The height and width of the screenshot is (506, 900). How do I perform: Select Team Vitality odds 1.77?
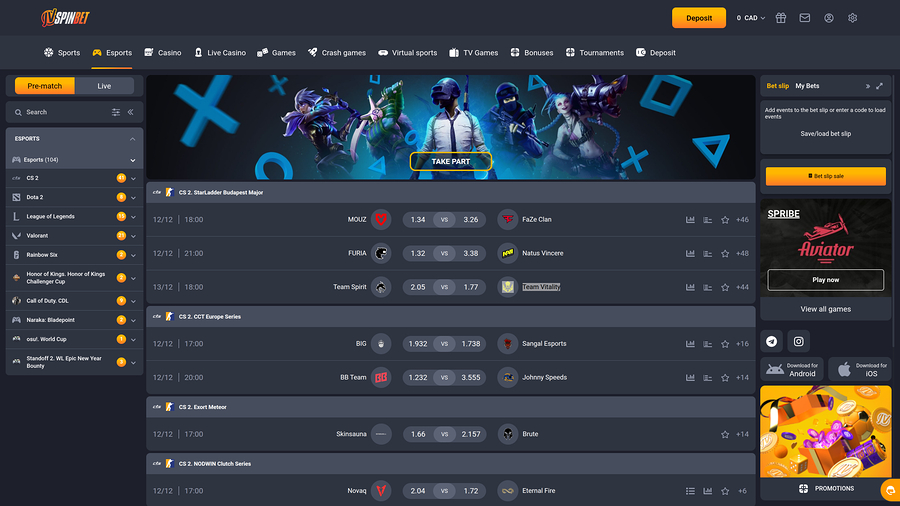471,287
